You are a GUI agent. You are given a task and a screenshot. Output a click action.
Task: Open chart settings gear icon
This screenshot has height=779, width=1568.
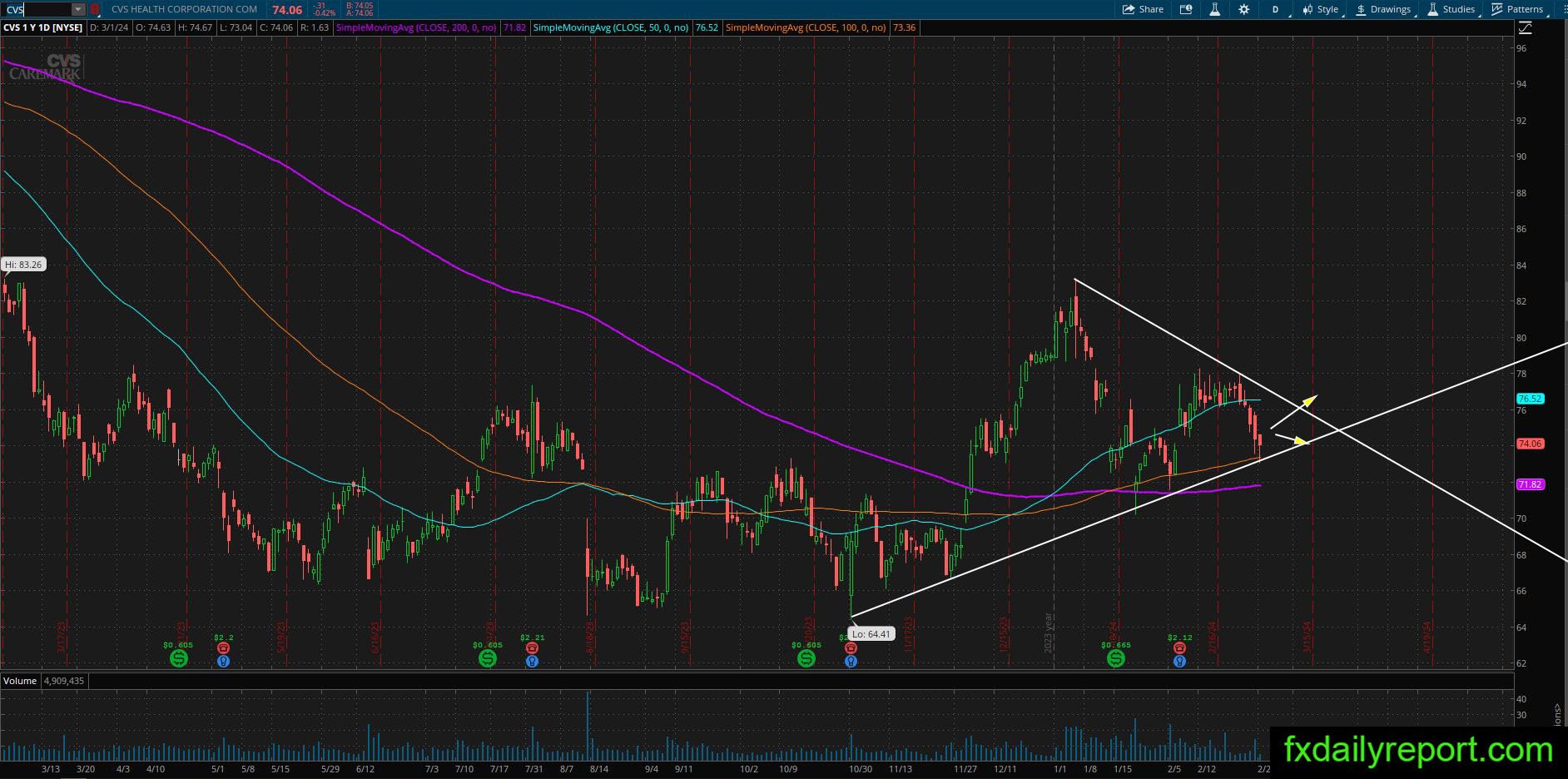1243,9
